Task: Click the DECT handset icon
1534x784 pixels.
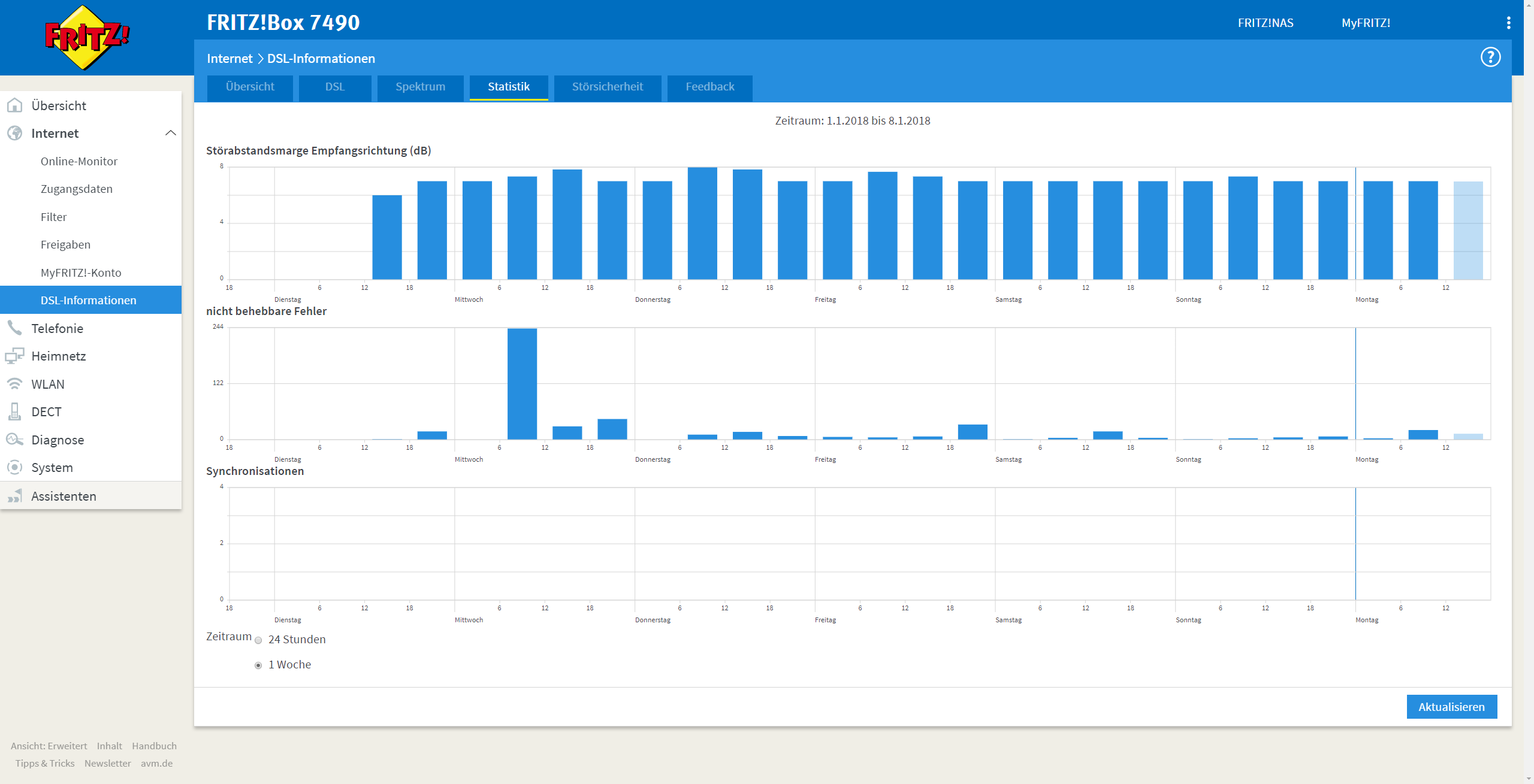Action: click(x=14, y=412)
